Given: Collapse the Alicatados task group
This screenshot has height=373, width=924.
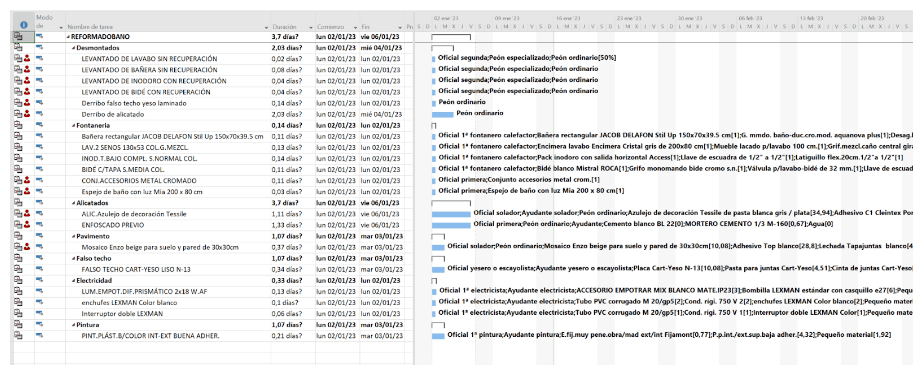Looking at the screenshot, I should 74,203.
